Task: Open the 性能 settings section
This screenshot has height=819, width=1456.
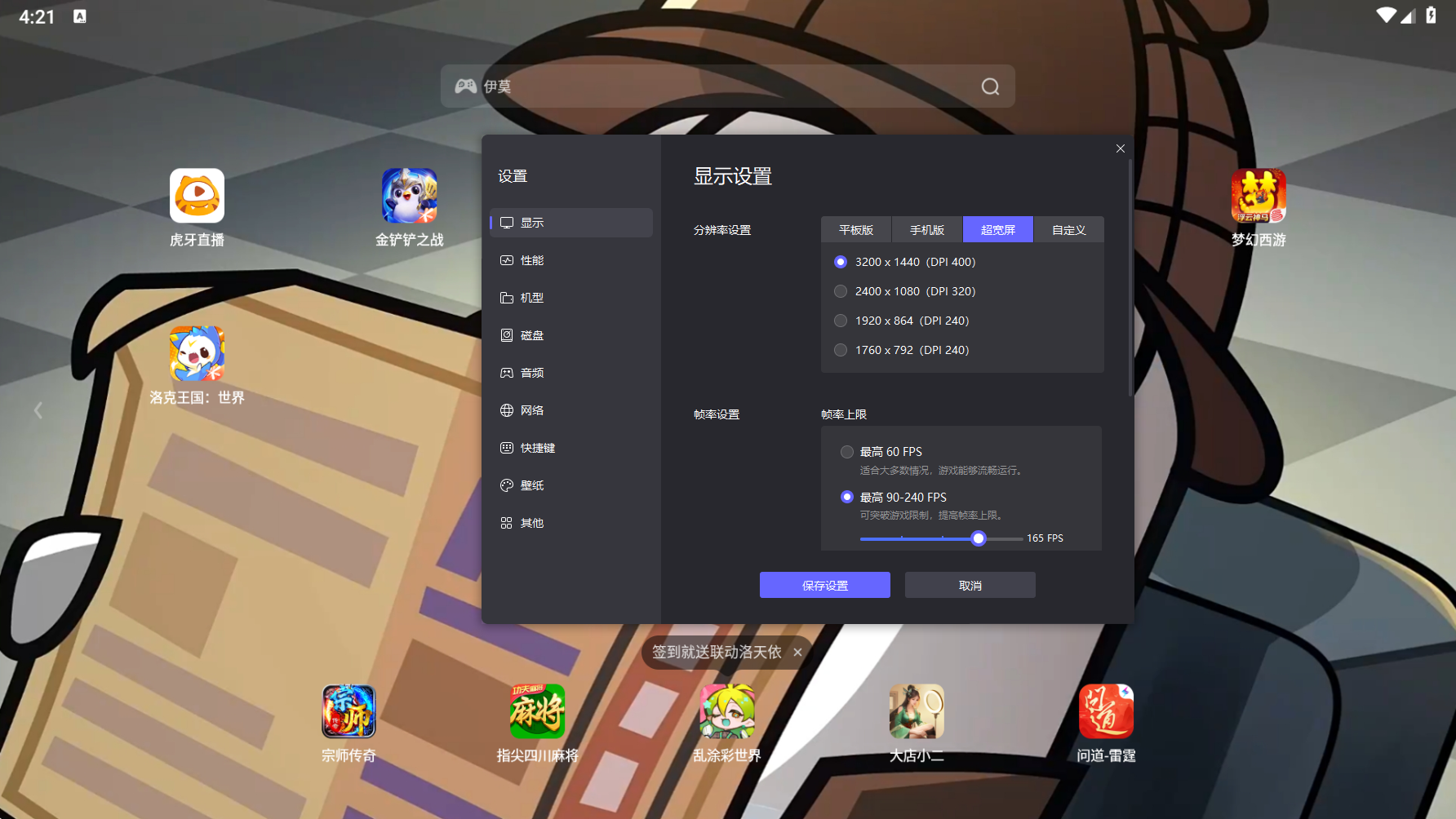Action: [x=571, y=260]
